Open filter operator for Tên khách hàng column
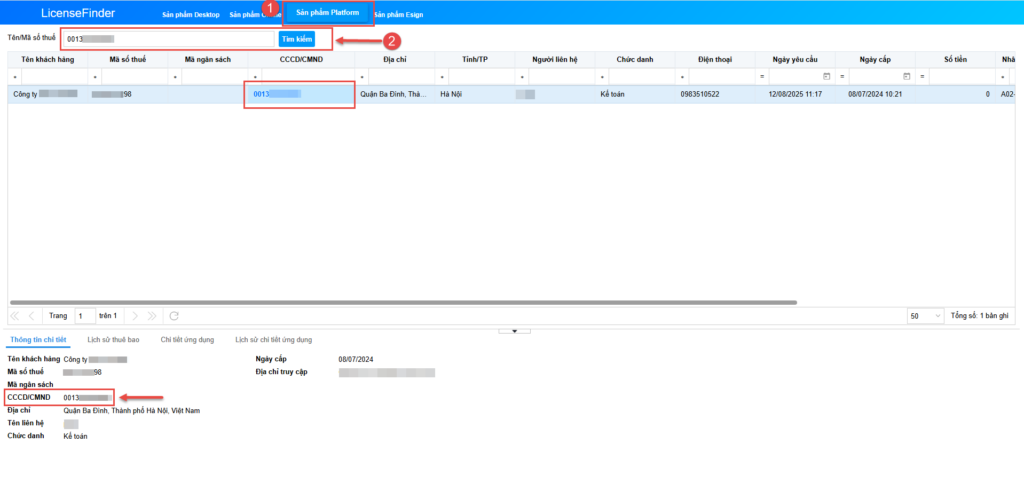The image size is (1024, 491). (x=14, y=76)
